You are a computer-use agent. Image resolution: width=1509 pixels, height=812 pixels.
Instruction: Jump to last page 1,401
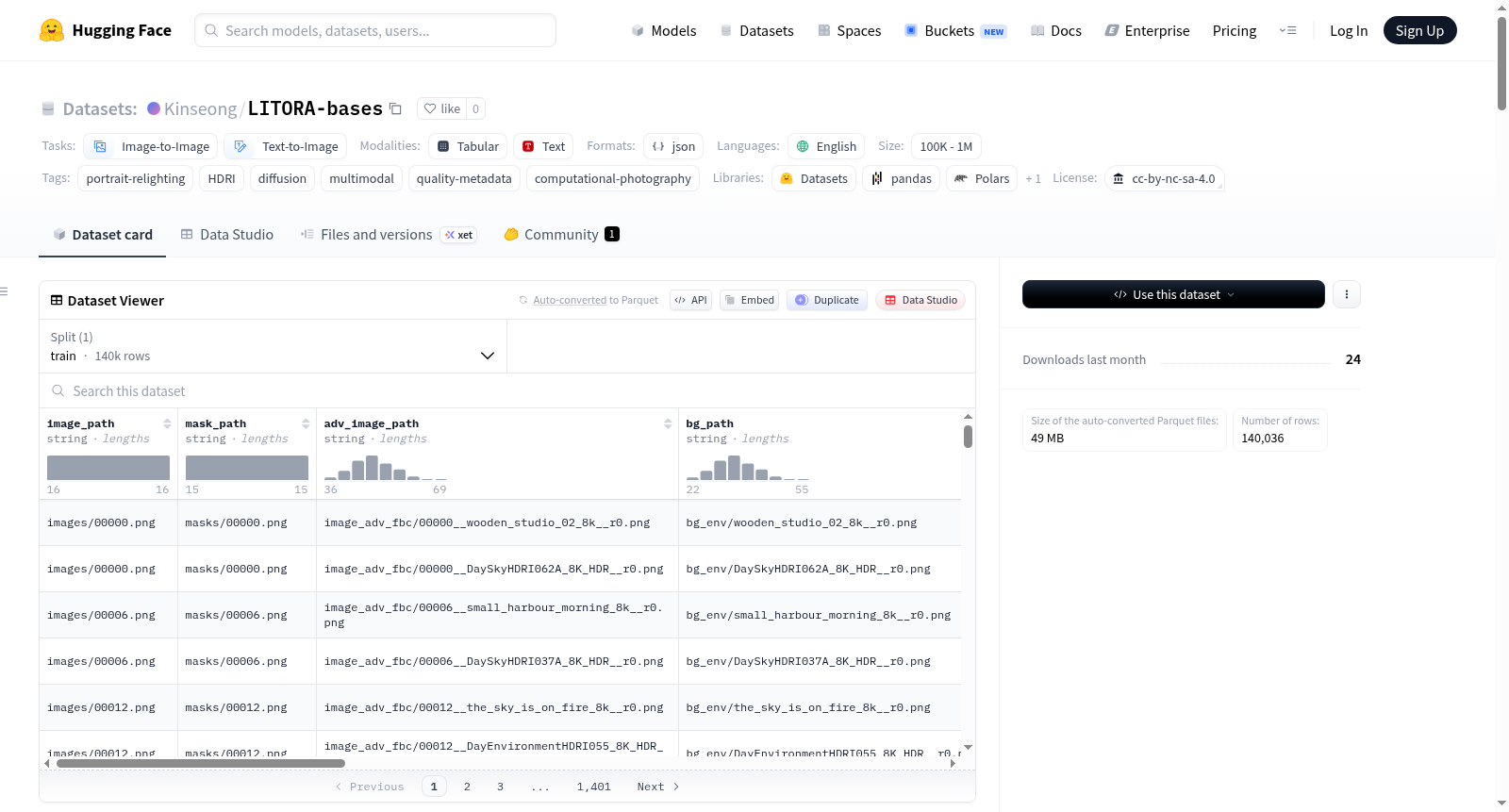click(x=594, y=787)
